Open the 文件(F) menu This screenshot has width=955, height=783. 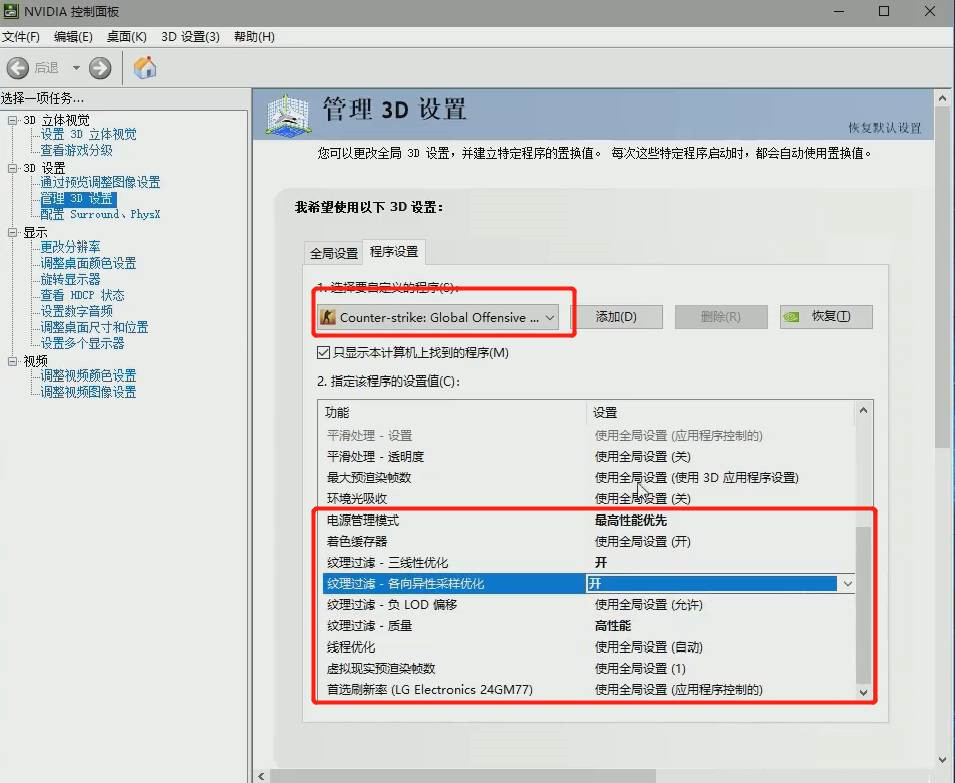[21, 37]
